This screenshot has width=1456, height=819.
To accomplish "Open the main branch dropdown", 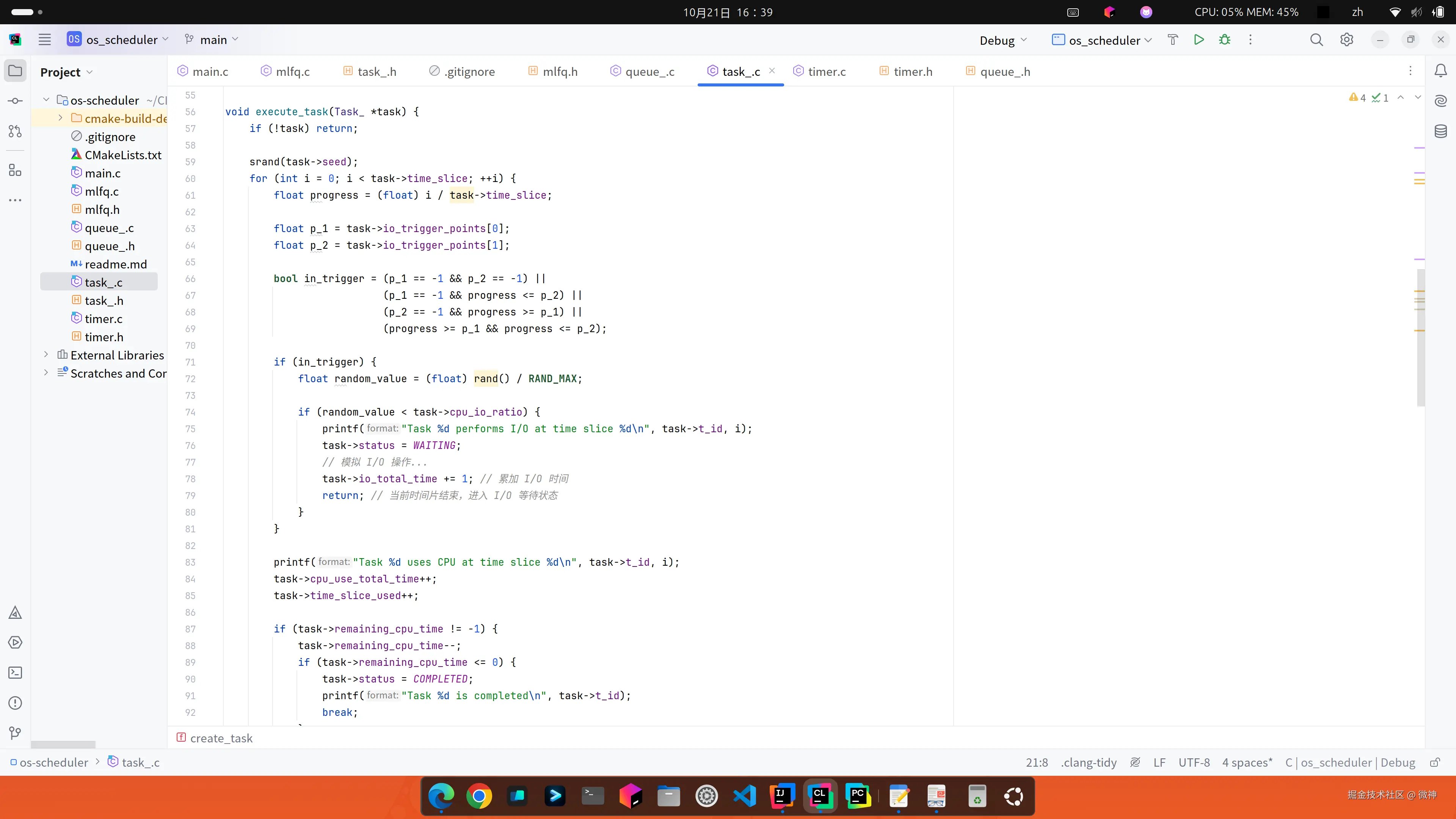I will pyautogui.click(x=212, y=39).
